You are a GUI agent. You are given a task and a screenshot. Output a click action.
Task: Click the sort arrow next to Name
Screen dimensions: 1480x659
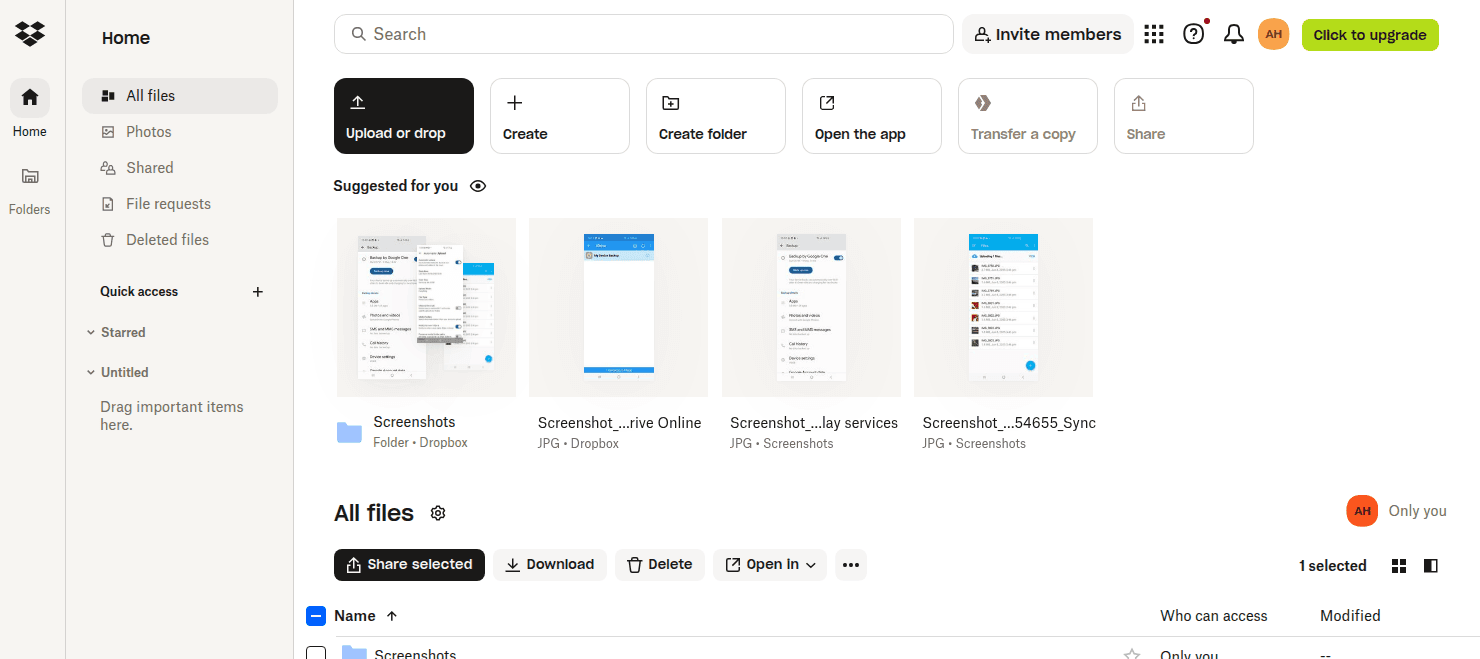[392, 616]
